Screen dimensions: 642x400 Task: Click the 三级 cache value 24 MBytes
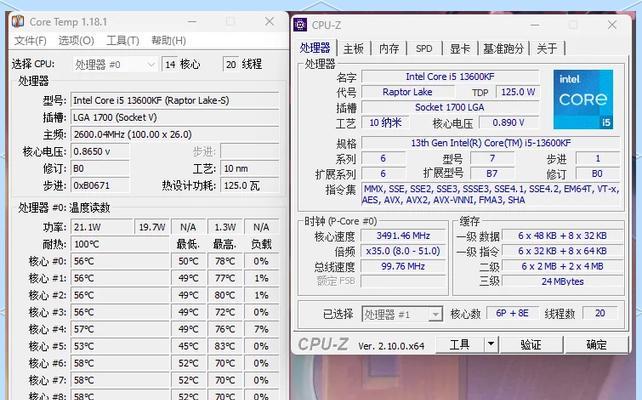(x=563, y=282)
